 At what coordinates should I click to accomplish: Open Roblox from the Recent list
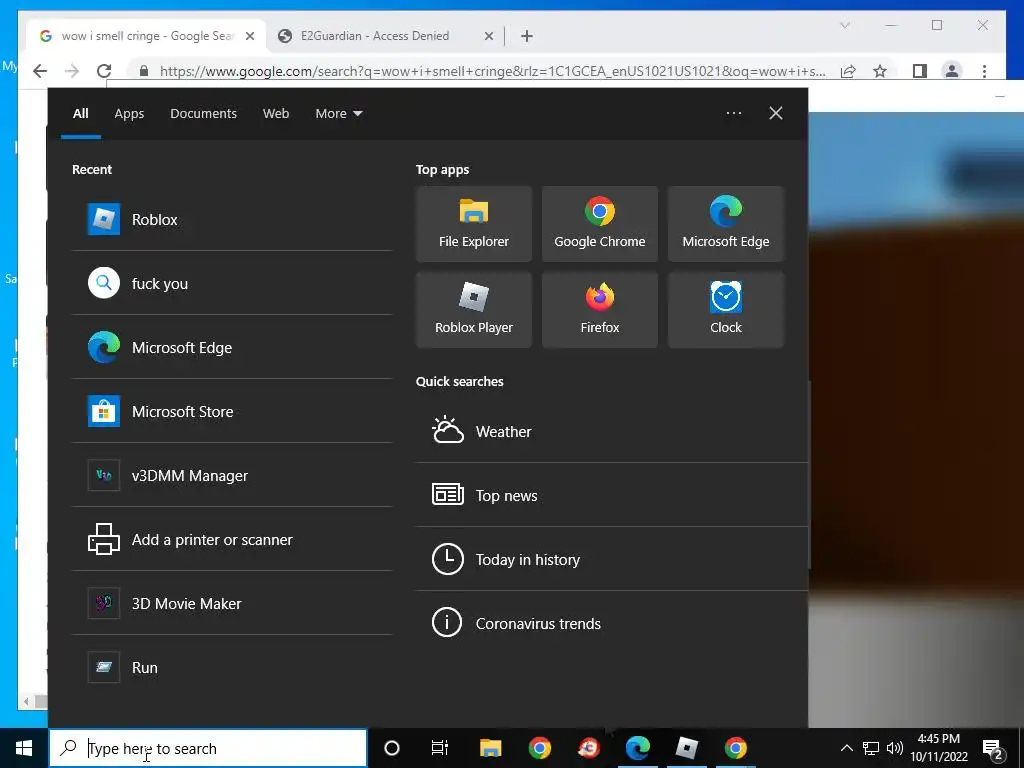[232, 219]
